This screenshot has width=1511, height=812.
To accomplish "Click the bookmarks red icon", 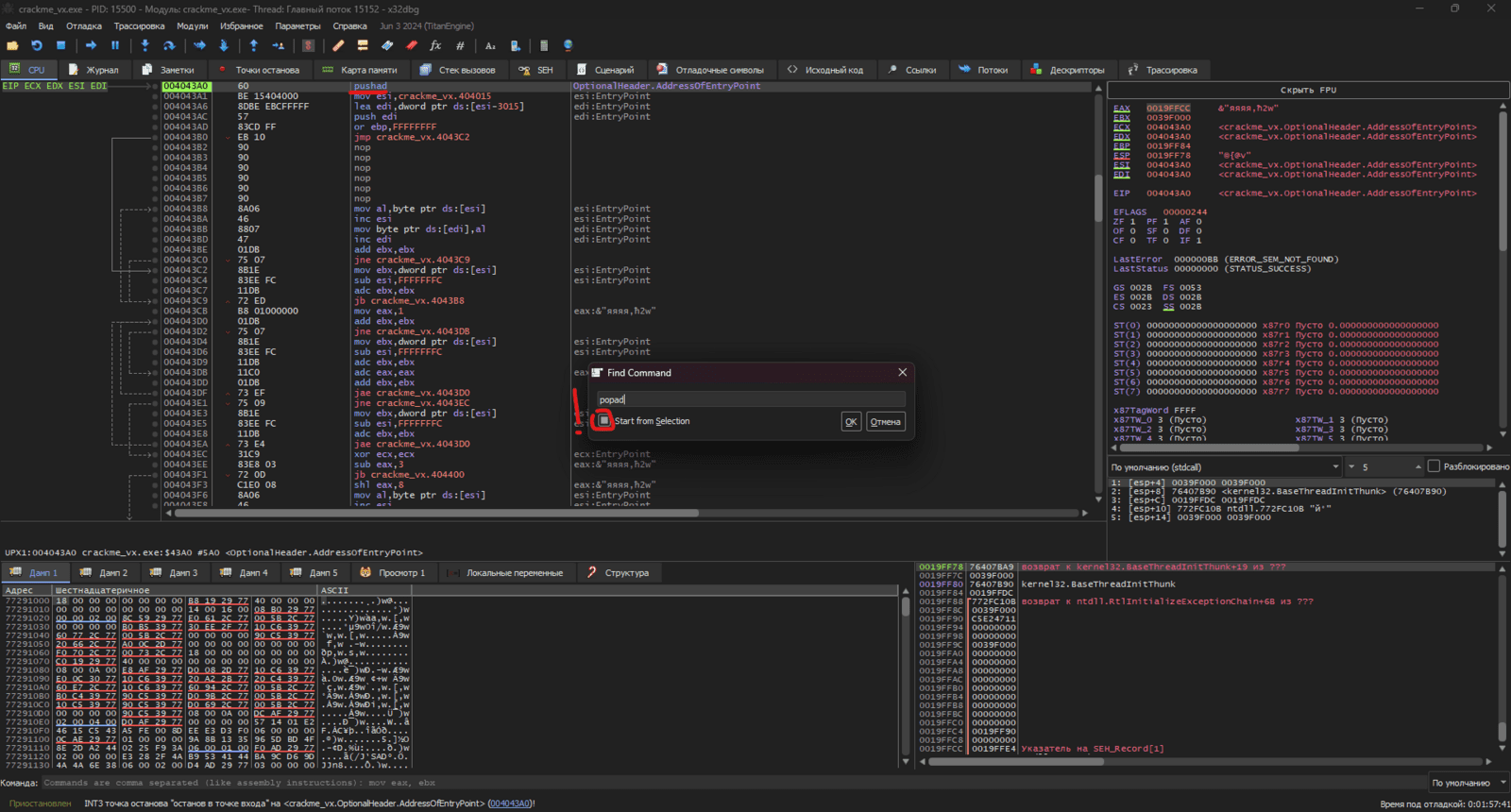I will coord(412,45).
